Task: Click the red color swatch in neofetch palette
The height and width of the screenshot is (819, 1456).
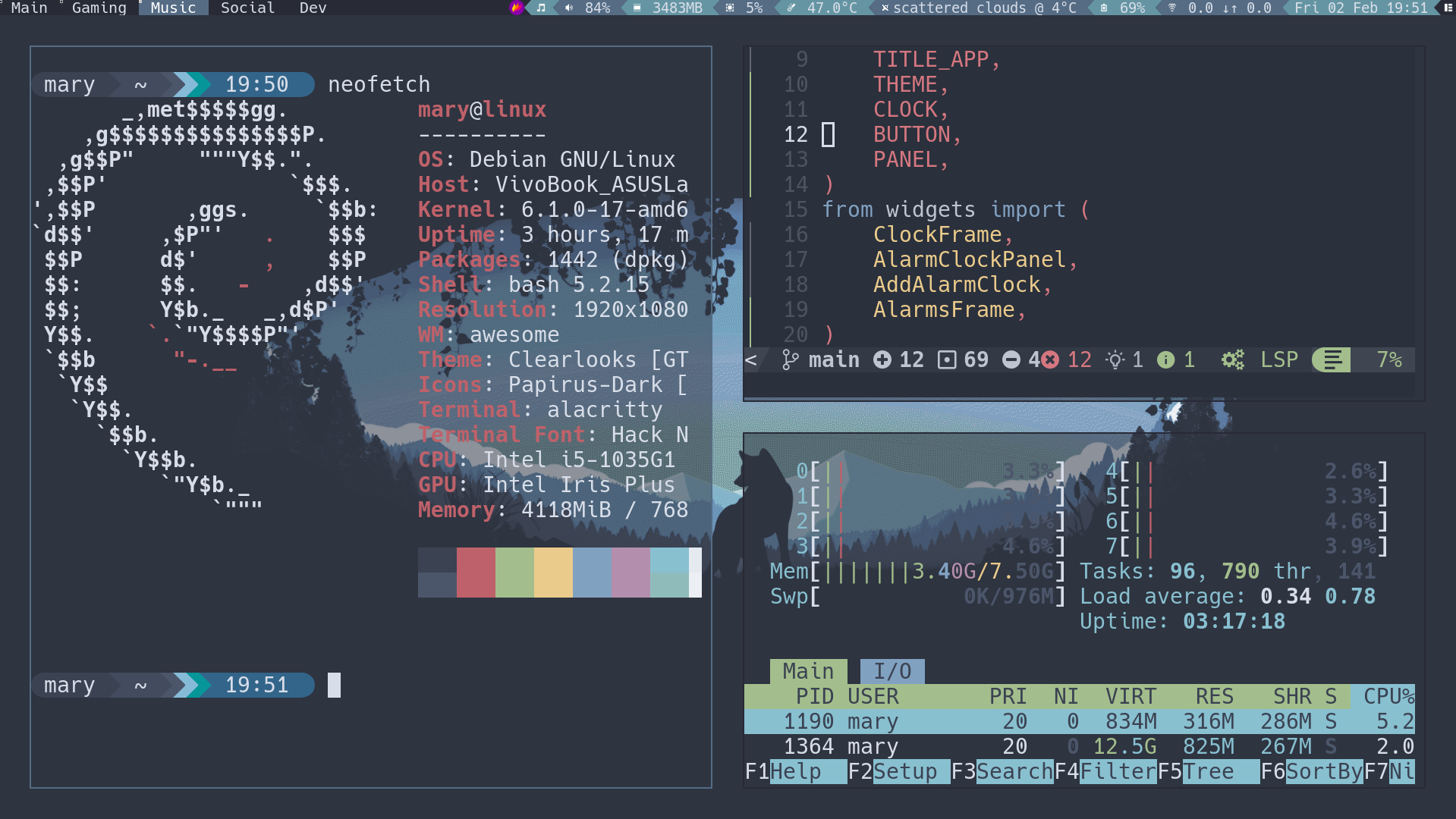Action: 476,573
